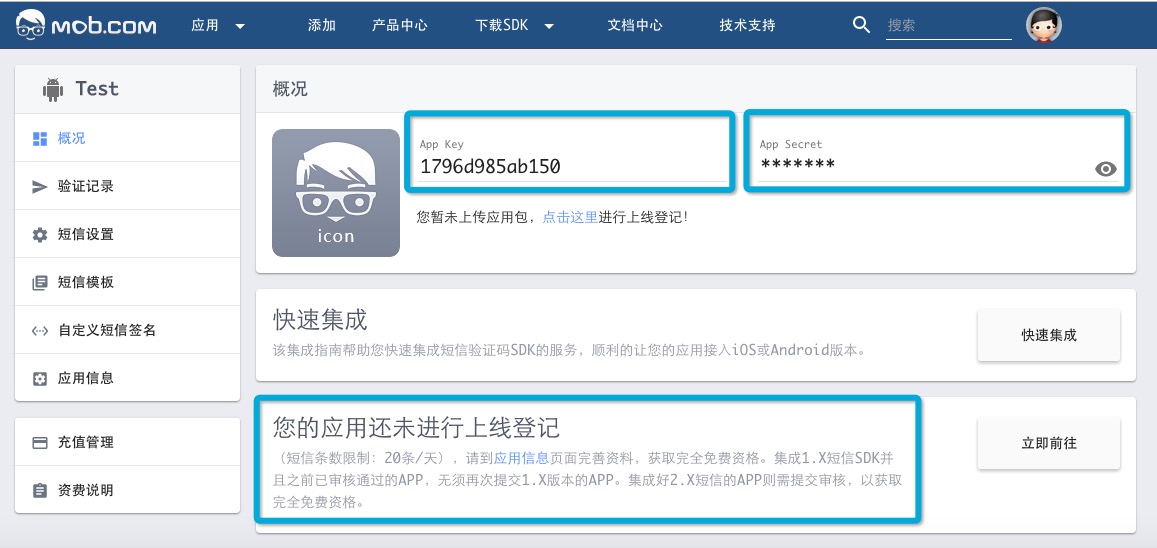Go to 文档中心

[635, 25]
